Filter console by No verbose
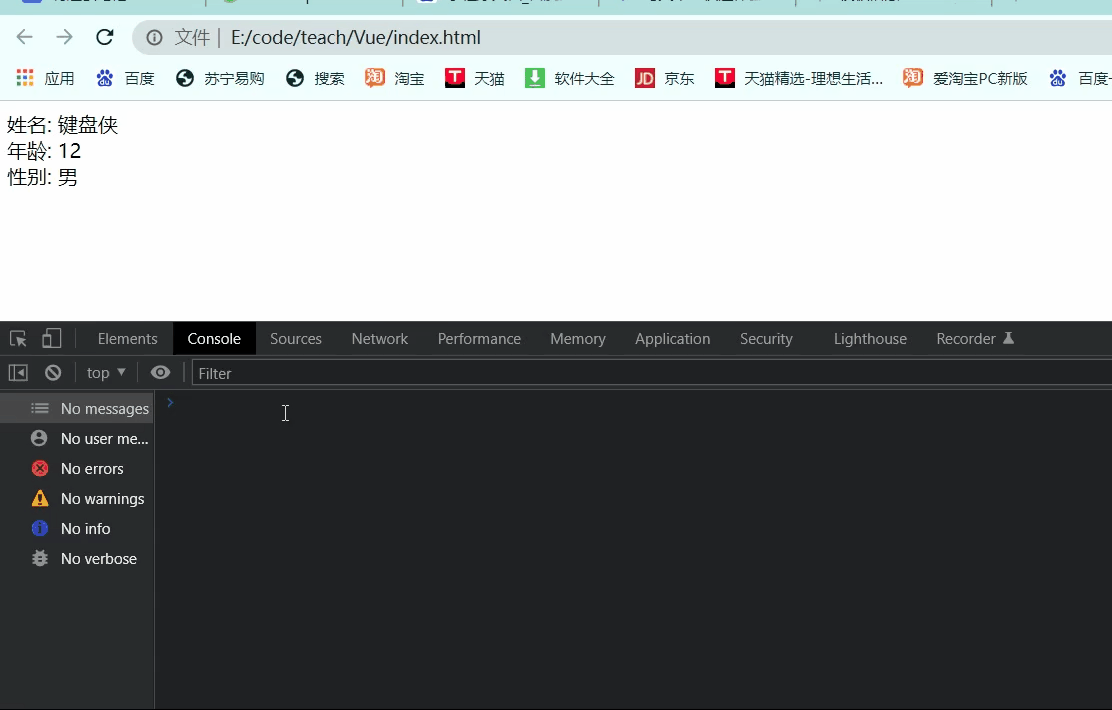1112x710 pixels. tap(97, 558)
